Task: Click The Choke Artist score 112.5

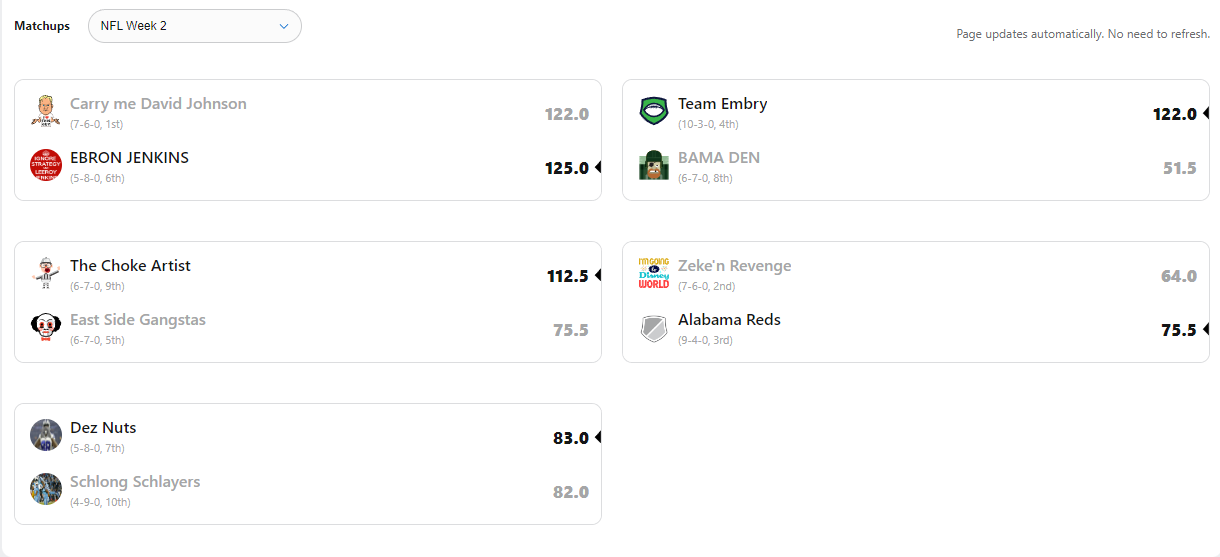Action: click(568, 276)
